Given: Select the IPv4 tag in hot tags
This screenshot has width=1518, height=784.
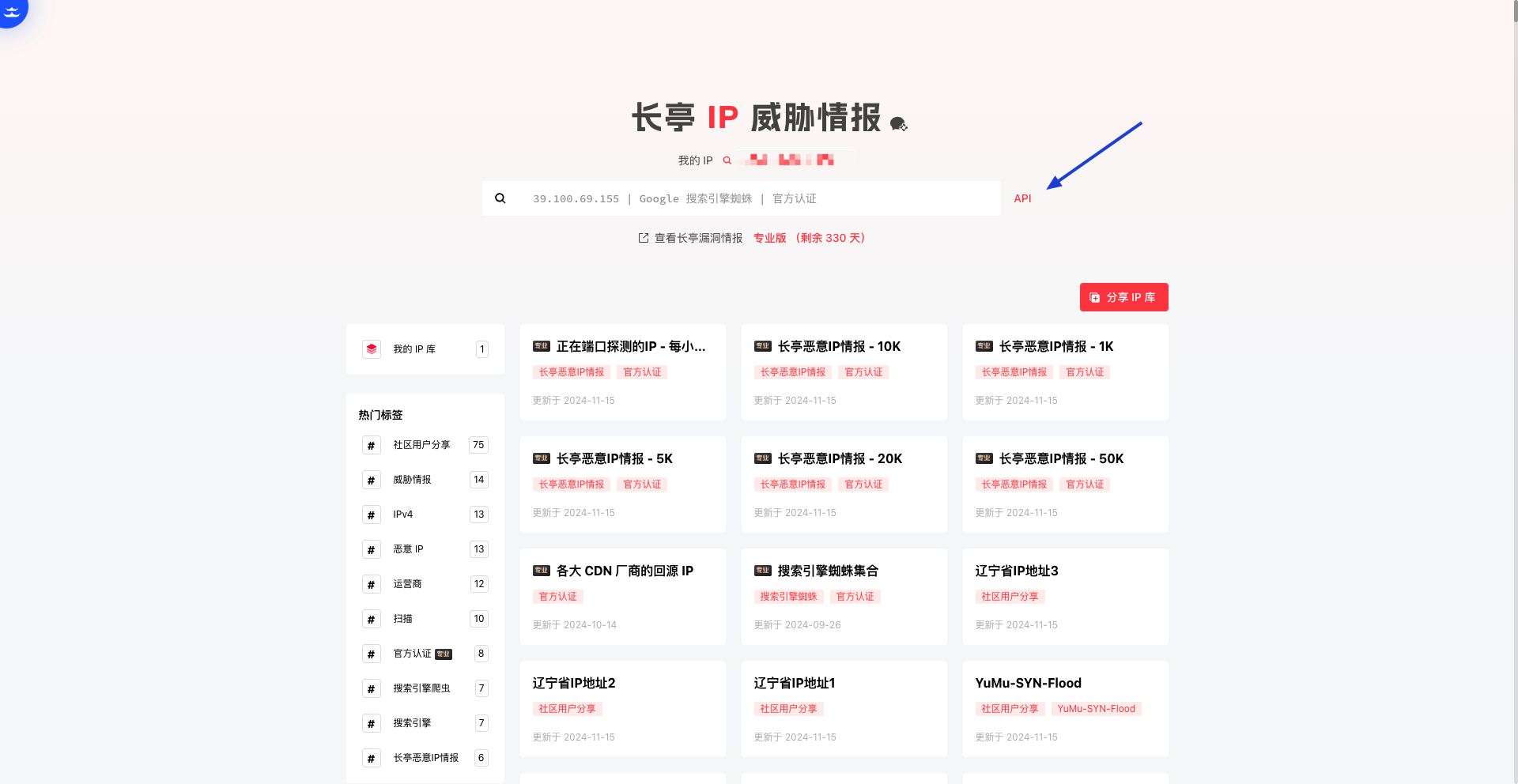Looking at the screenshot, I should pos(403,514).
